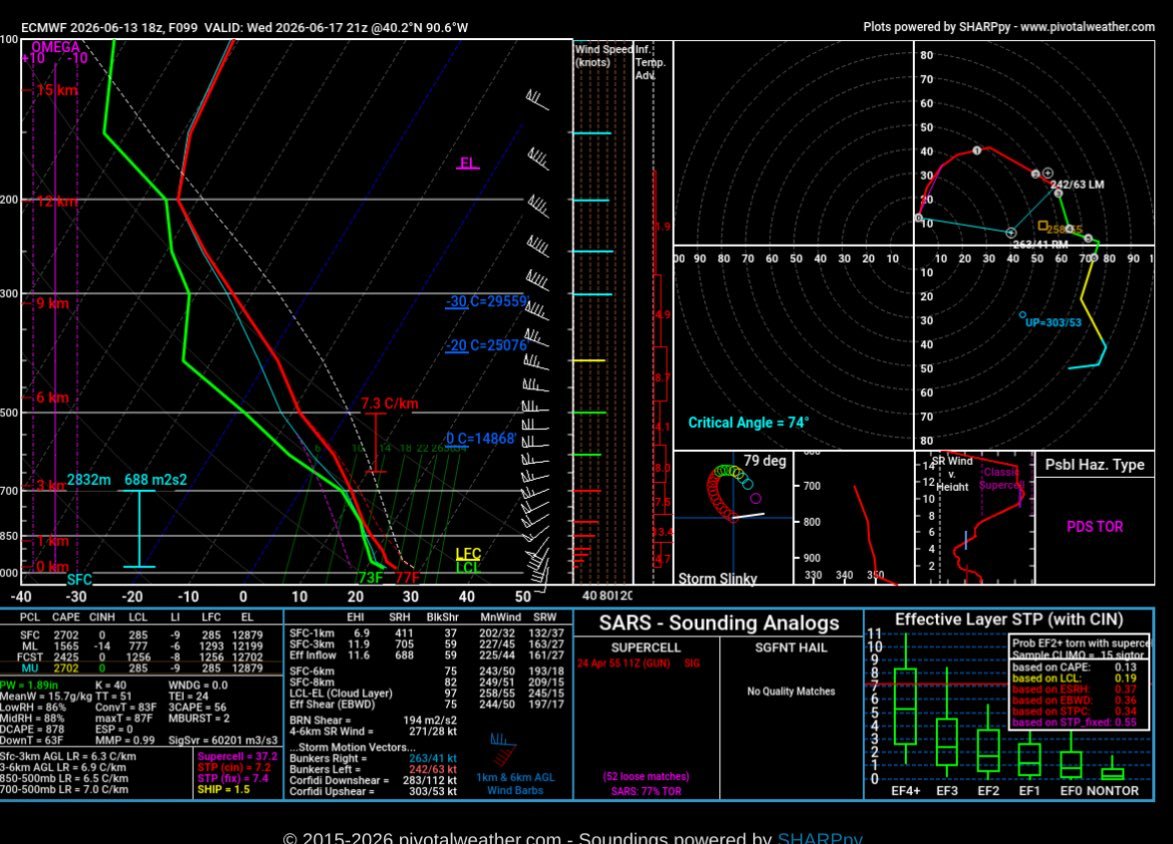Image resolution: width=1173 pixels, height=844 pixels.
Task: Click the 'PW = 1.89in' value
Action: pyautogui.click(x=29, y=685)
